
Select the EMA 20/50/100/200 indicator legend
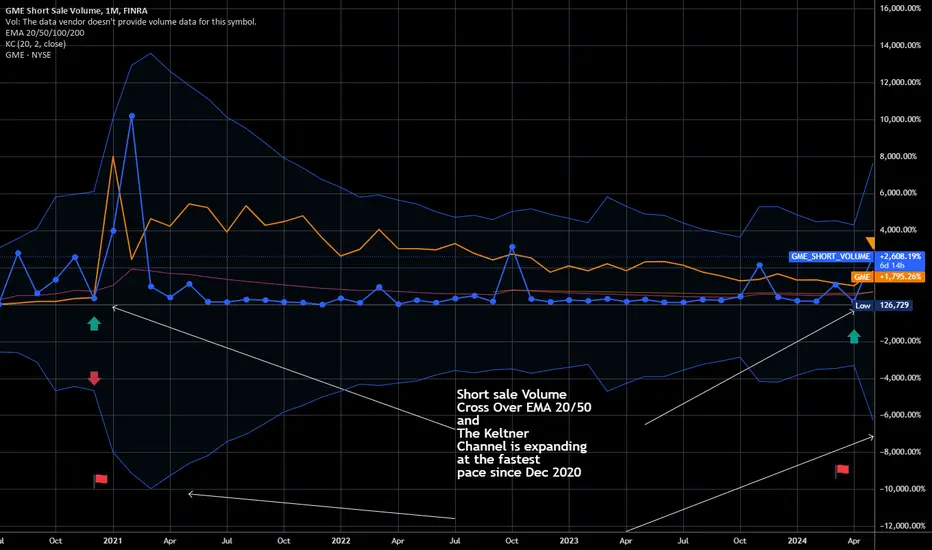pyautogui.click(x=45, y=33)
